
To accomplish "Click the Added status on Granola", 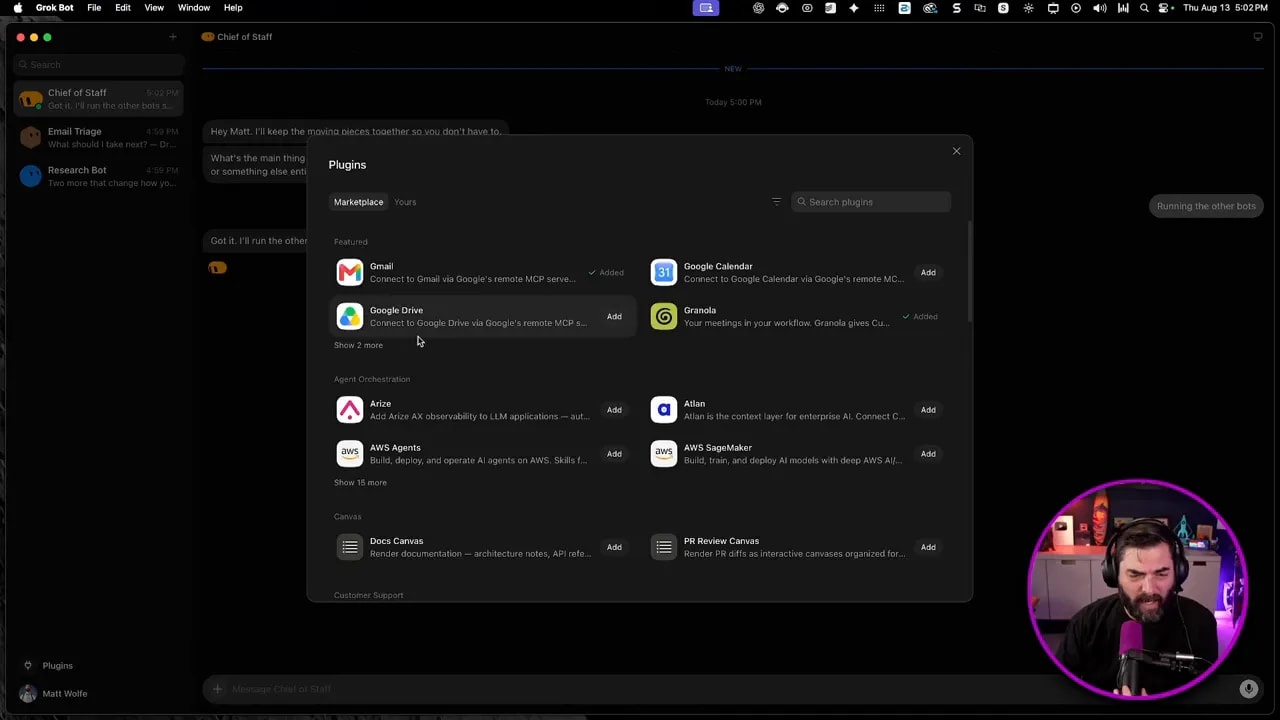I will [920, 317].
